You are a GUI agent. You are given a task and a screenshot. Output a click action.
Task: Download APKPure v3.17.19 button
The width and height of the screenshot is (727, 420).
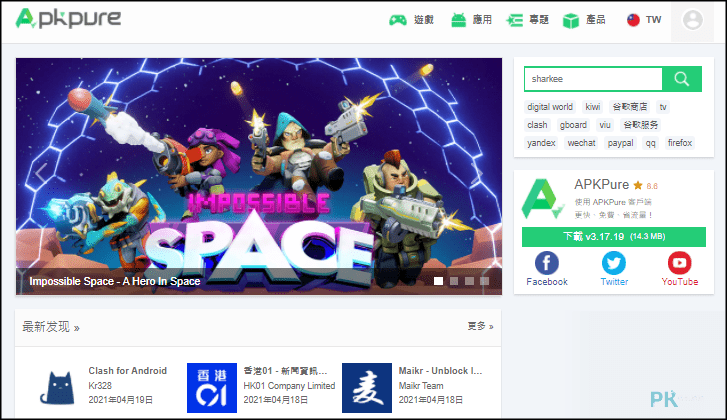point(614,237)
